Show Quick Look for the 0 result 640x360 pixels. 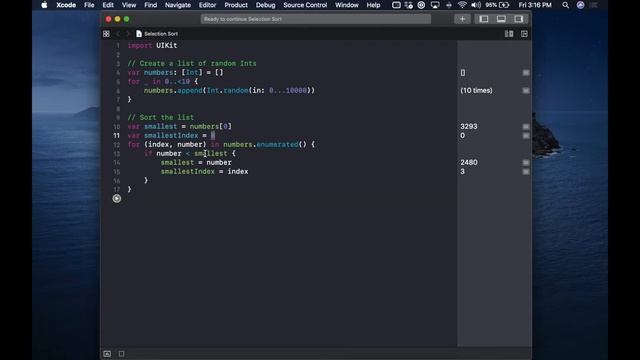coord(526,136)
